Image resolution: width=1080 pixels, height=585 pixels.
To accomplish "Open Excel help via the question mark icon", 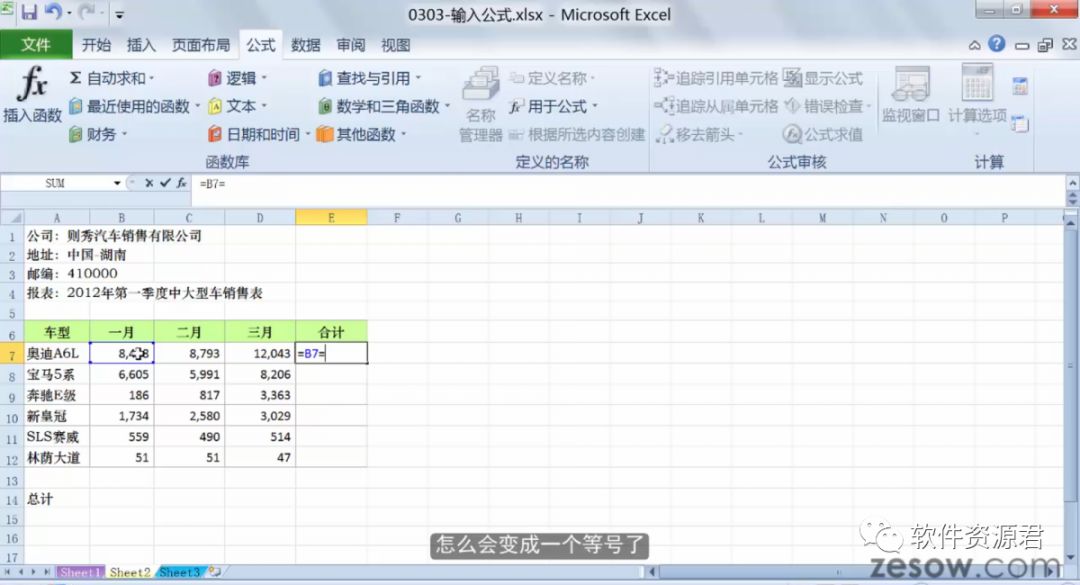I will (x=997, y=44).
